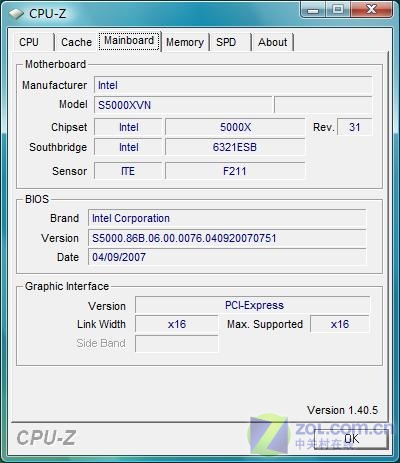Screen dimensions: 400x463
Task: Click the Sensor F211 field
Action: [x=235, y=171]
